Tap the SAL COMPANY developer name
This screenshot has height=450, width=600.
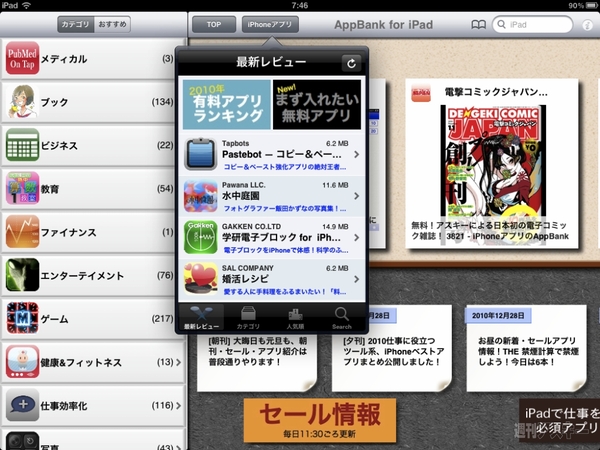tap(248, 268)
